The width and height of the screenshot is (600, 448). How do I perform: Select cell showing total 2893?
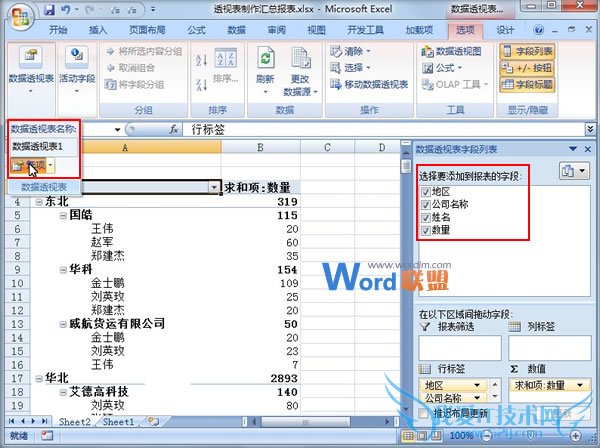(x=261, y=378)
